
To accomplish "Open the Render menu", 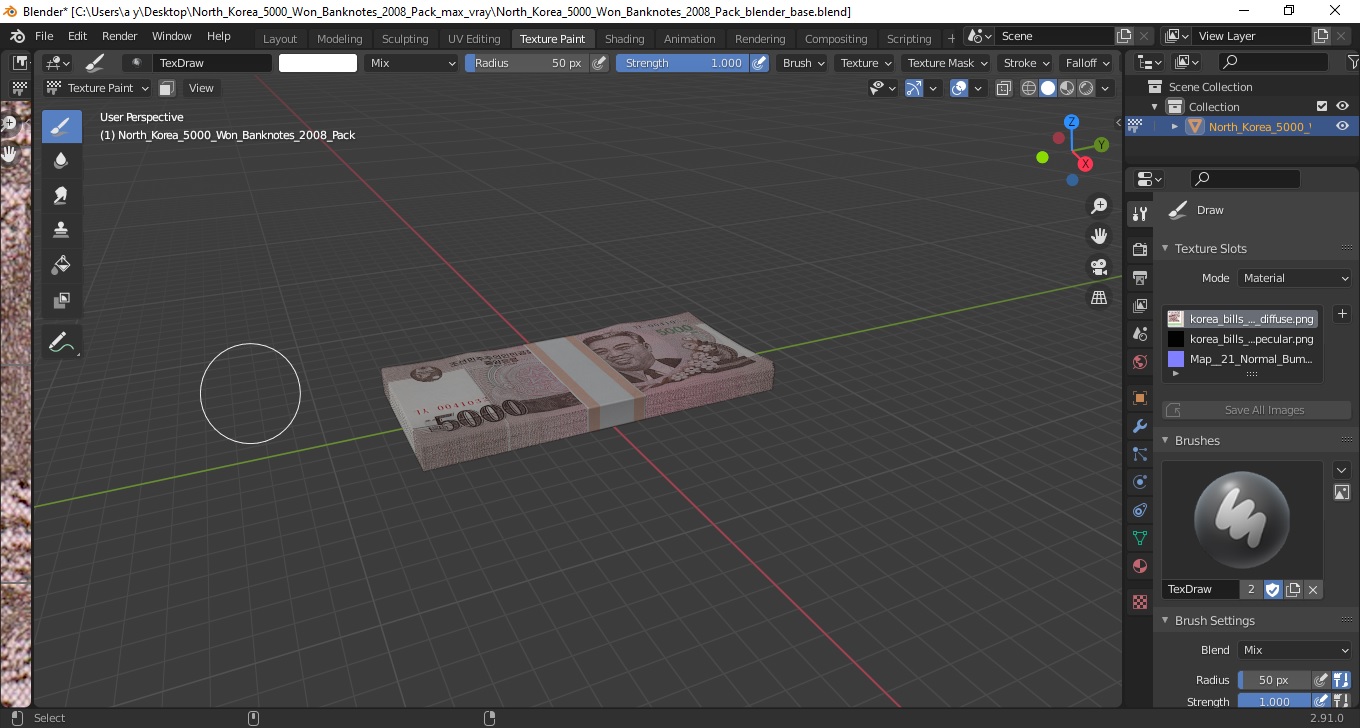I will click(x=120, y=36).
